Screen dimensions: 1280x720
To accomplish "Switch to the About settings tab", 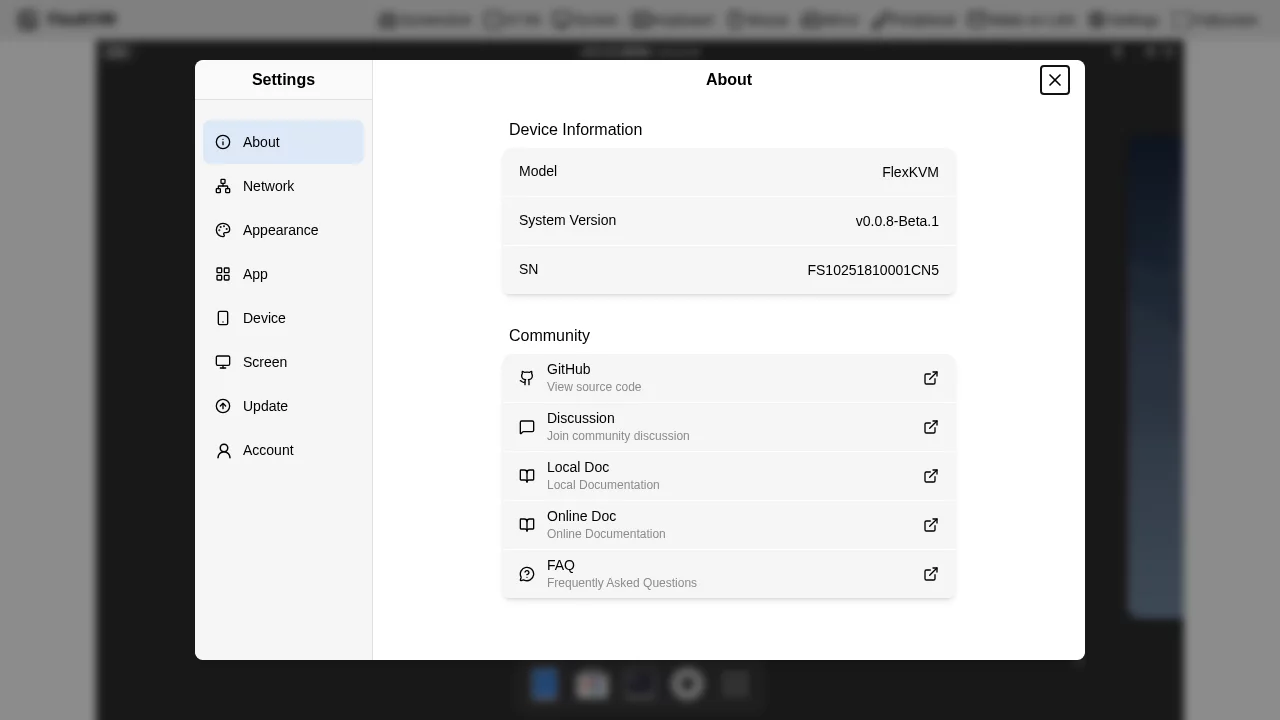I will point(283,142).
